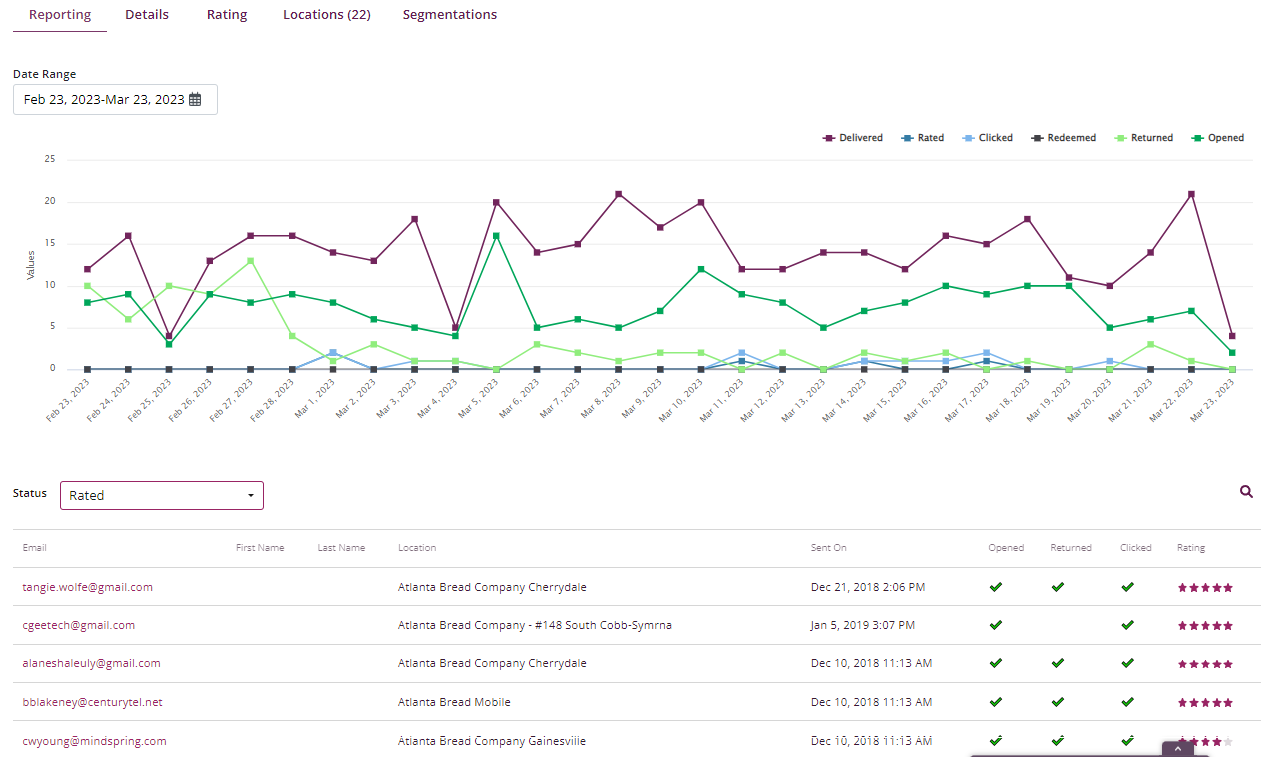This screenshot has height=757, width=1288.
Task: Open the cwyoung@mindspring.com email link
Action: click(94, 741)
